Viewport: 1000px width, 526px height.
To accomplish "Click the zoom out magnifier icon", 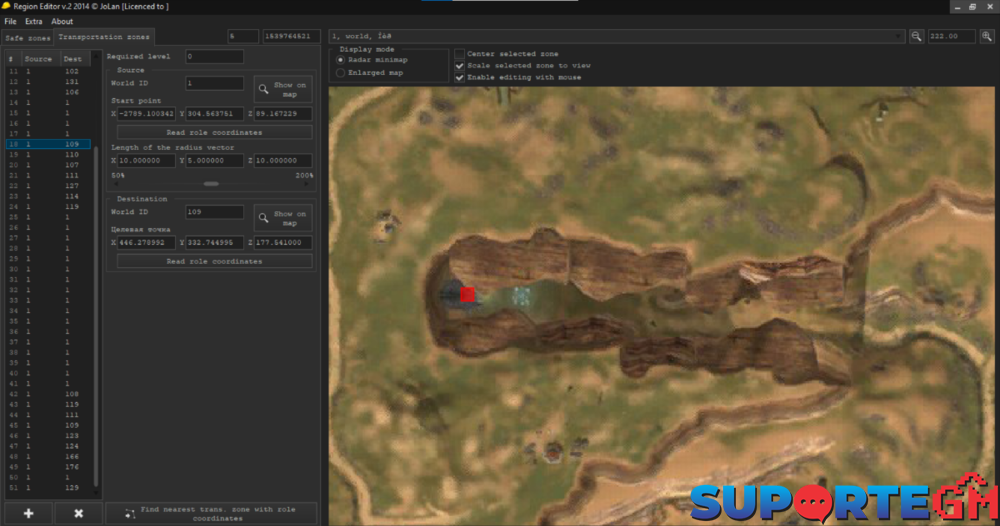I will tap(917, 36).
